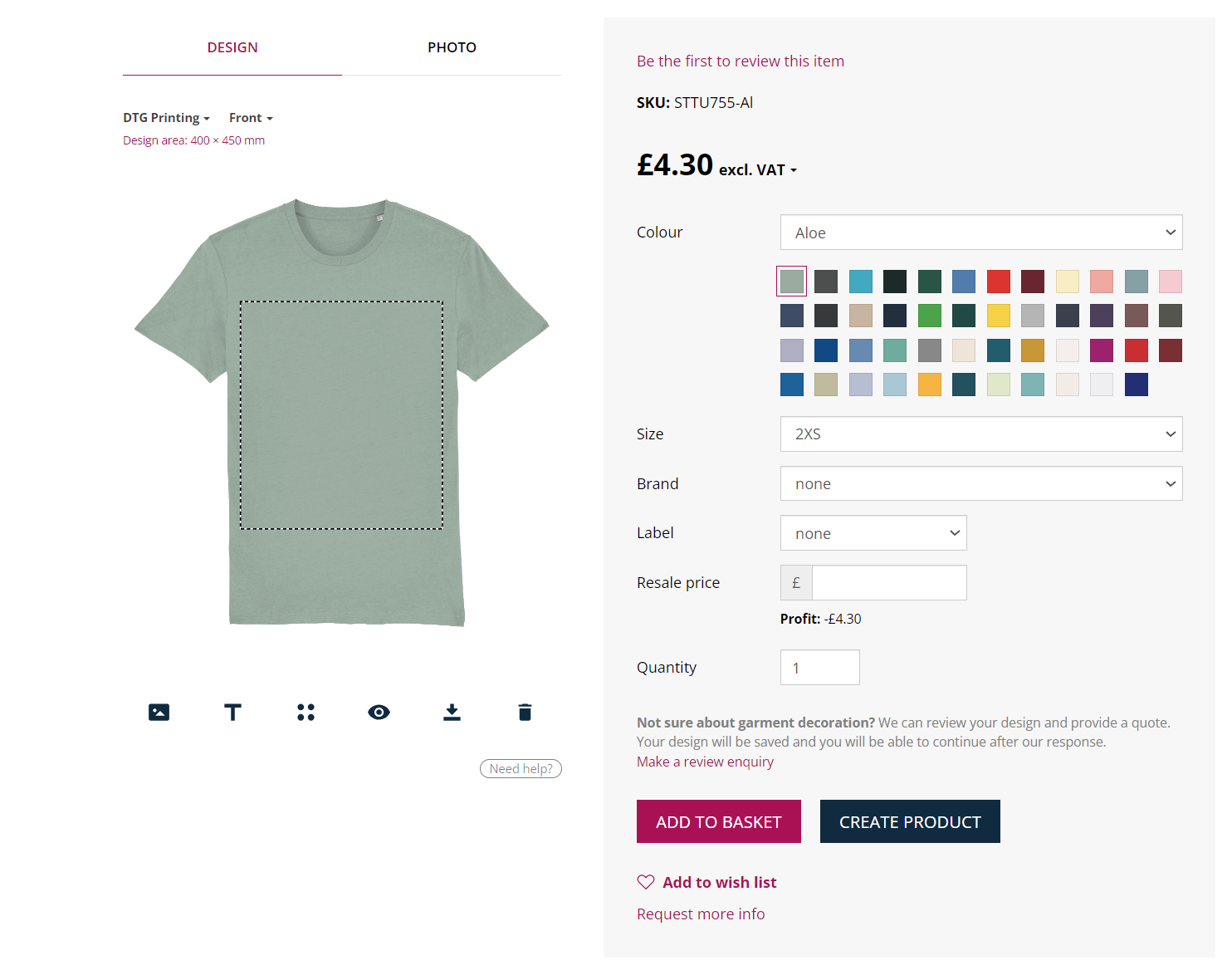Open the pattern fill tool
1232x975 pixels.
pyautogui.click(x=306, y=712)
